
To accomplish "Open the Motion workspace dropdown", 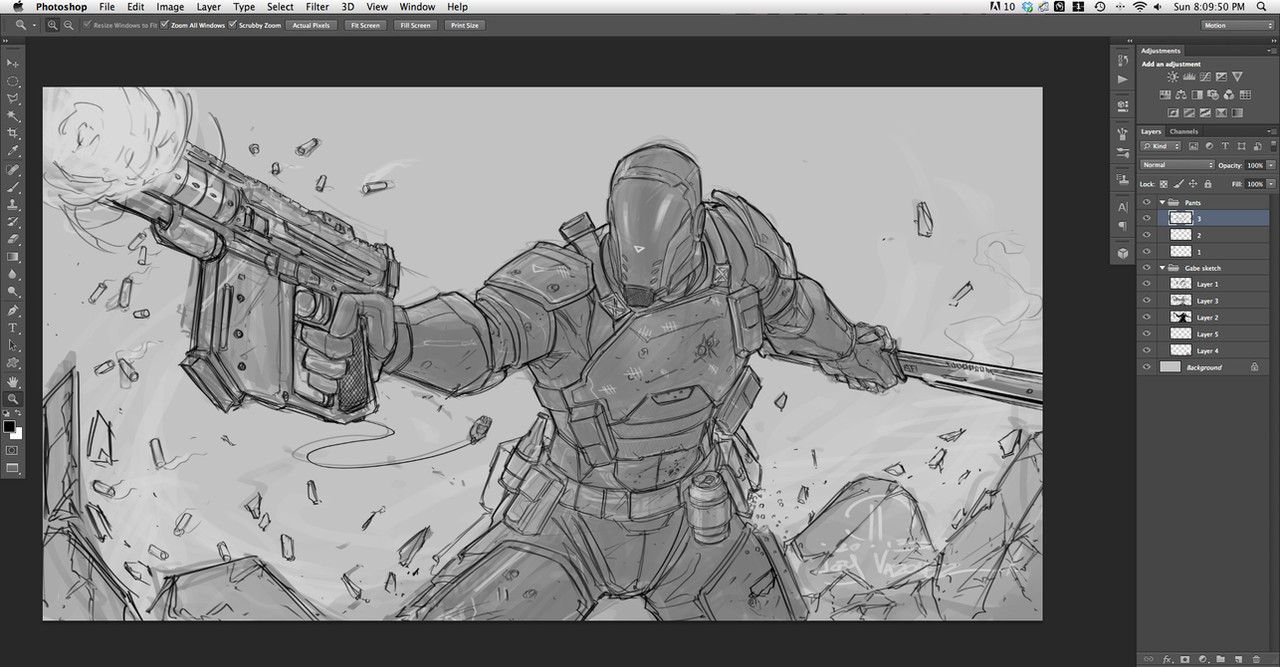I will click(1237, 25).
